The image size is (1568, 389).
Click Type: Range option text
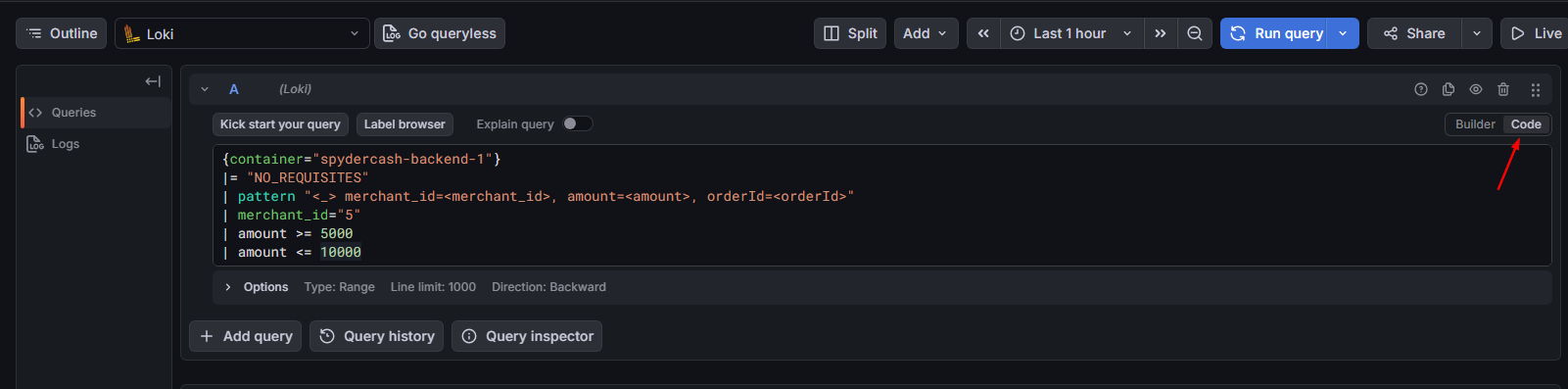pyautogui.click(x=339, y=287)
